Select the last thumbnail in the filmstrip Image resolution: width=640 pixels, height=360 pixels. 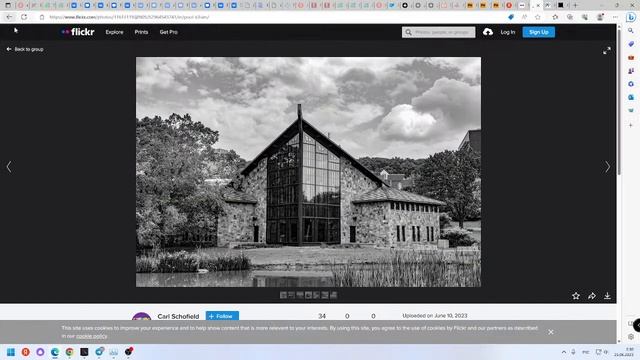coord(333,295)
